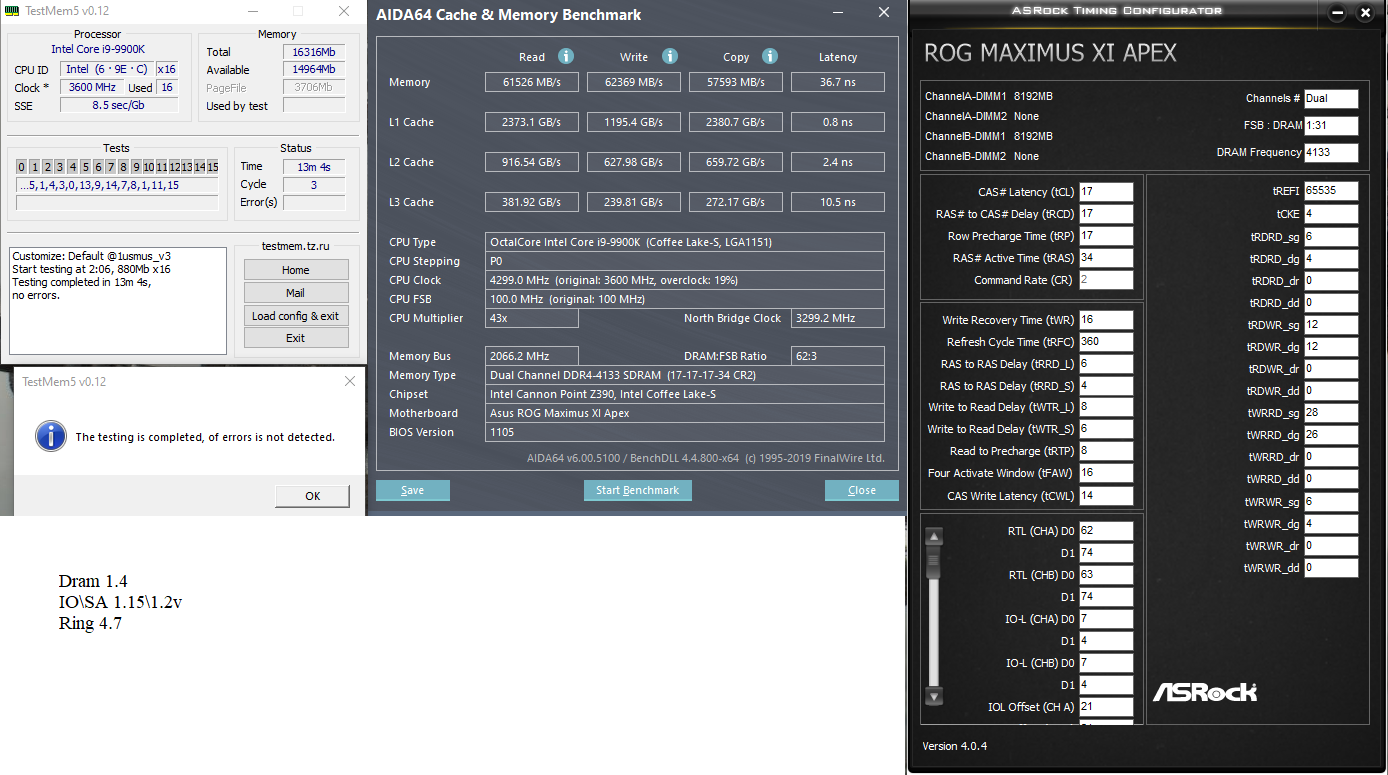Click the TestMem5 Time value 13m 4s

coord(314,167)
